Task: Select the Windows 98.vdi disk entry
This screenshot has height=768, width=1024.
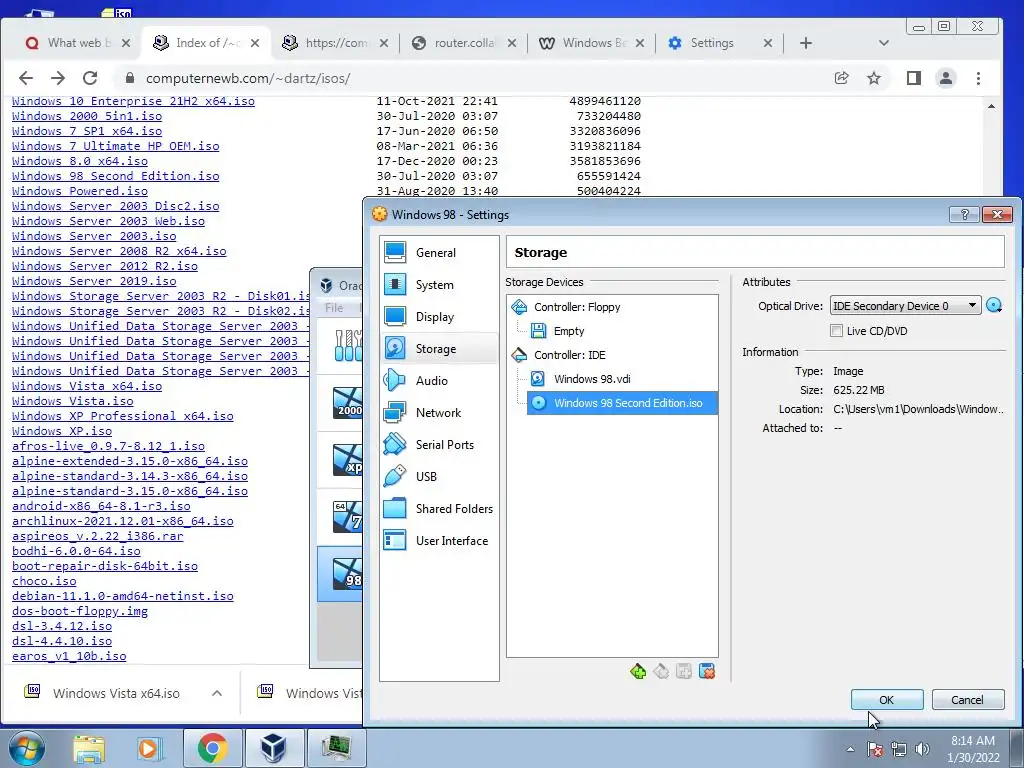Action: (592, 379)
